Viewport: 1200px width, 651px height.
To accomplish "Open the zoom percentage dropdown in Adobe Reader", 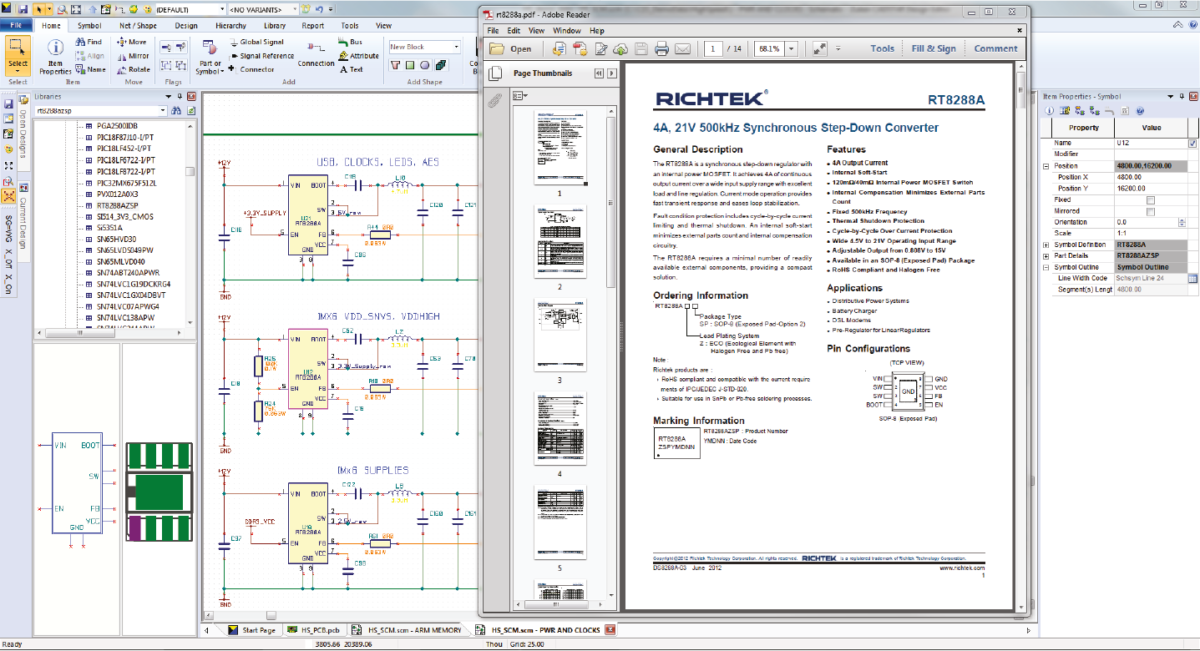I will coord(790,47).
